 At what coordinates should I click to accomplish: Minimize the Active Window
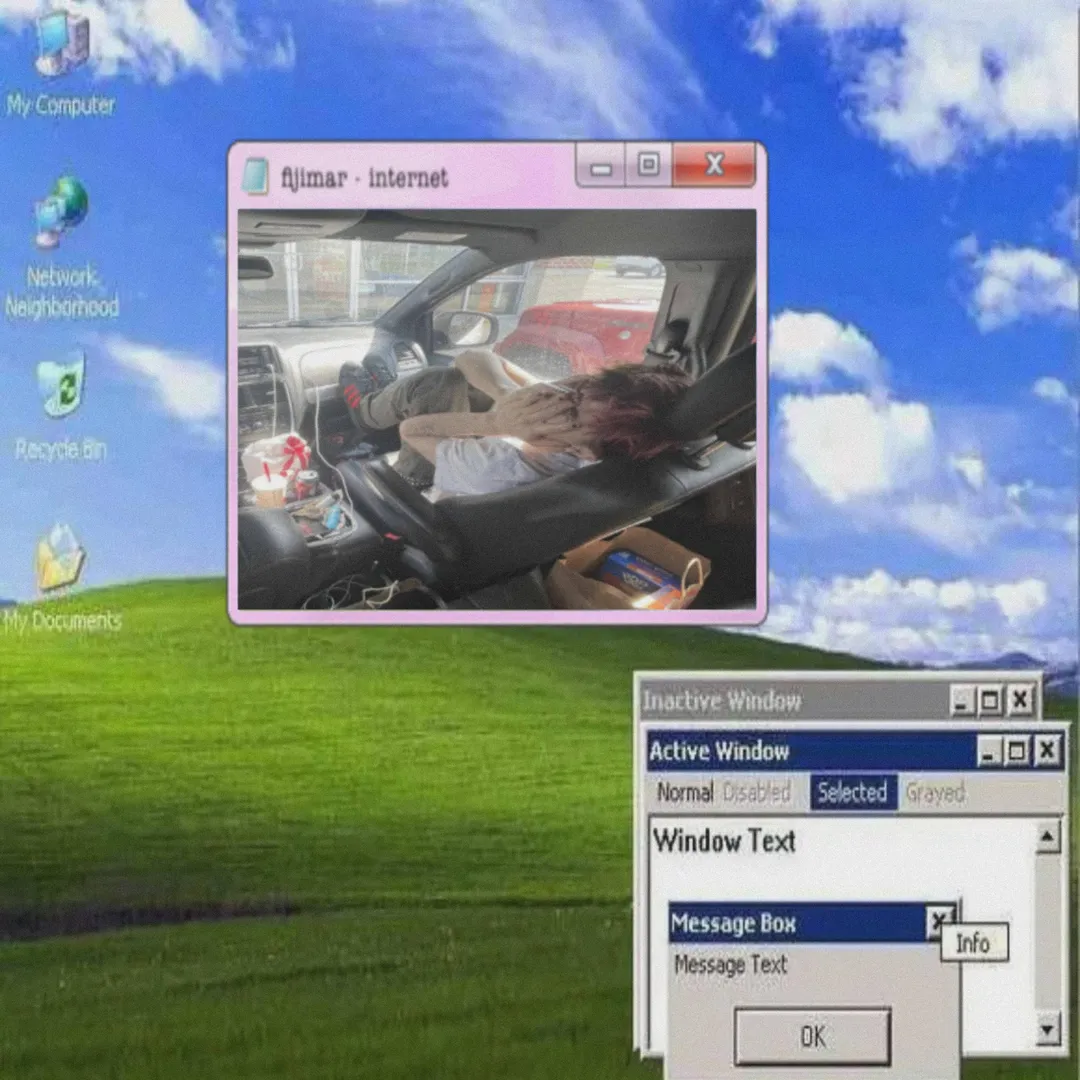pyautogui.click(x=989, y=751)
